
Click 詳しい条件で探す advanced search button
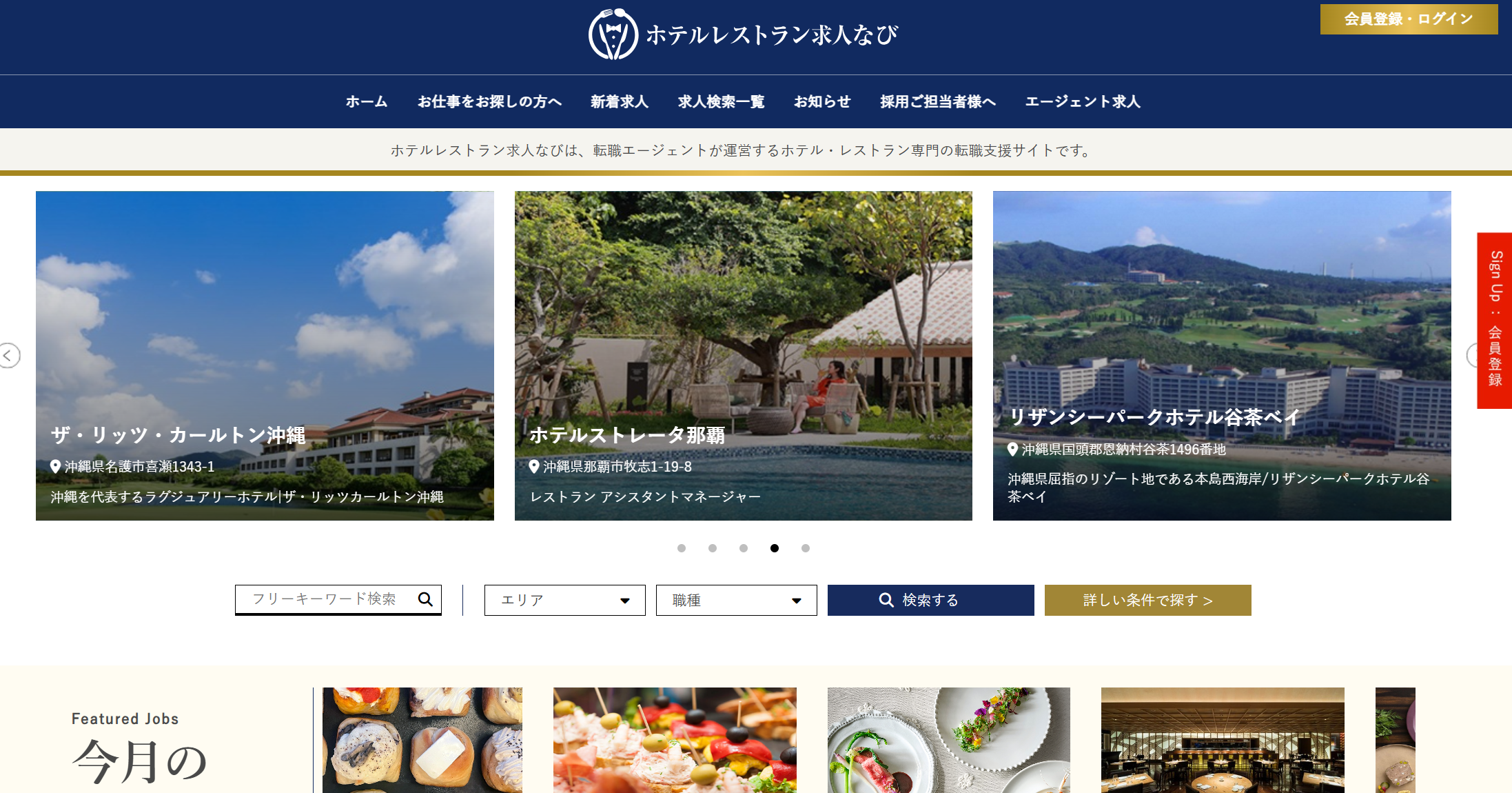click(x=1147, y=600)
